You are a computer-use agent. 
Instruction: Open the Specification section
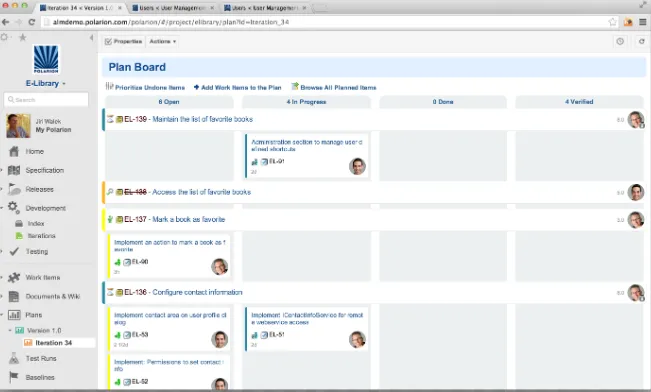[44, 170]
